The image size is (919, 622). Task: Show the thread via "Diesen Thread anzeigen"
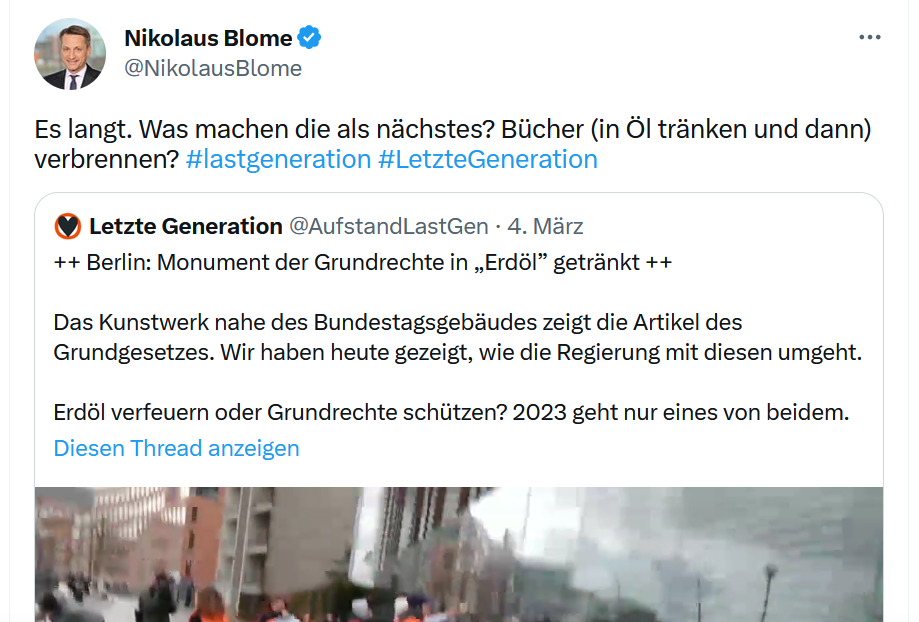(176, 448)
